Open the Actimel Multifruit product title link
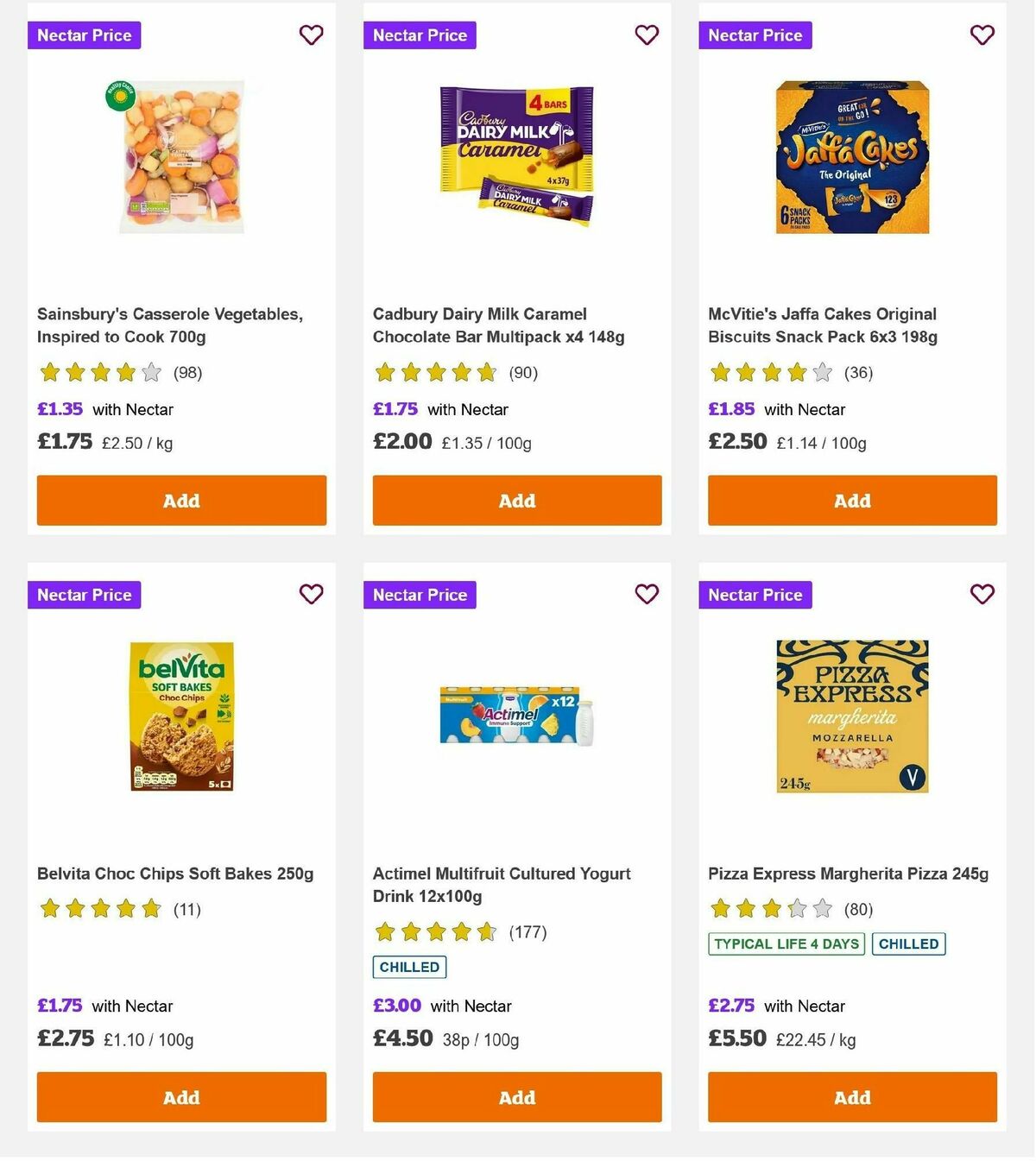 tap(501, 885)
